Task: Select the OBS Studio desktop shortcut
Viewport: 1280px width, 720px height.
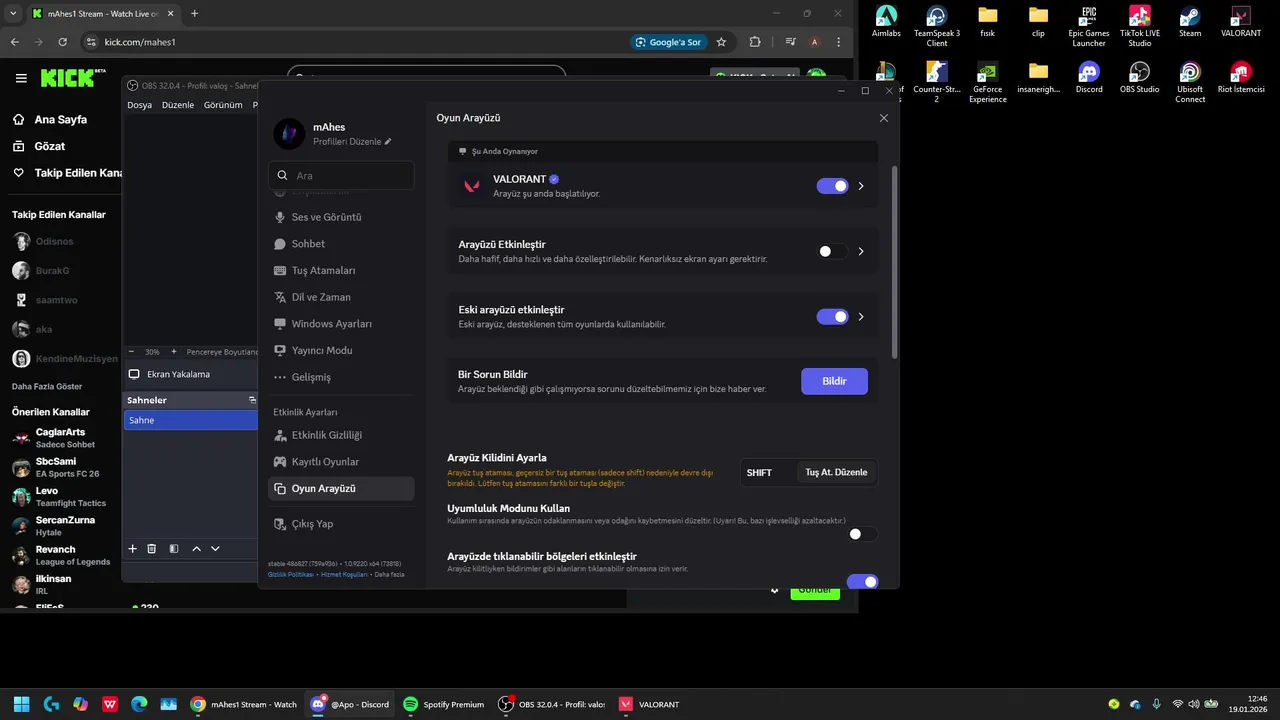Action: pyautogui.click(x=1140, y=79)
